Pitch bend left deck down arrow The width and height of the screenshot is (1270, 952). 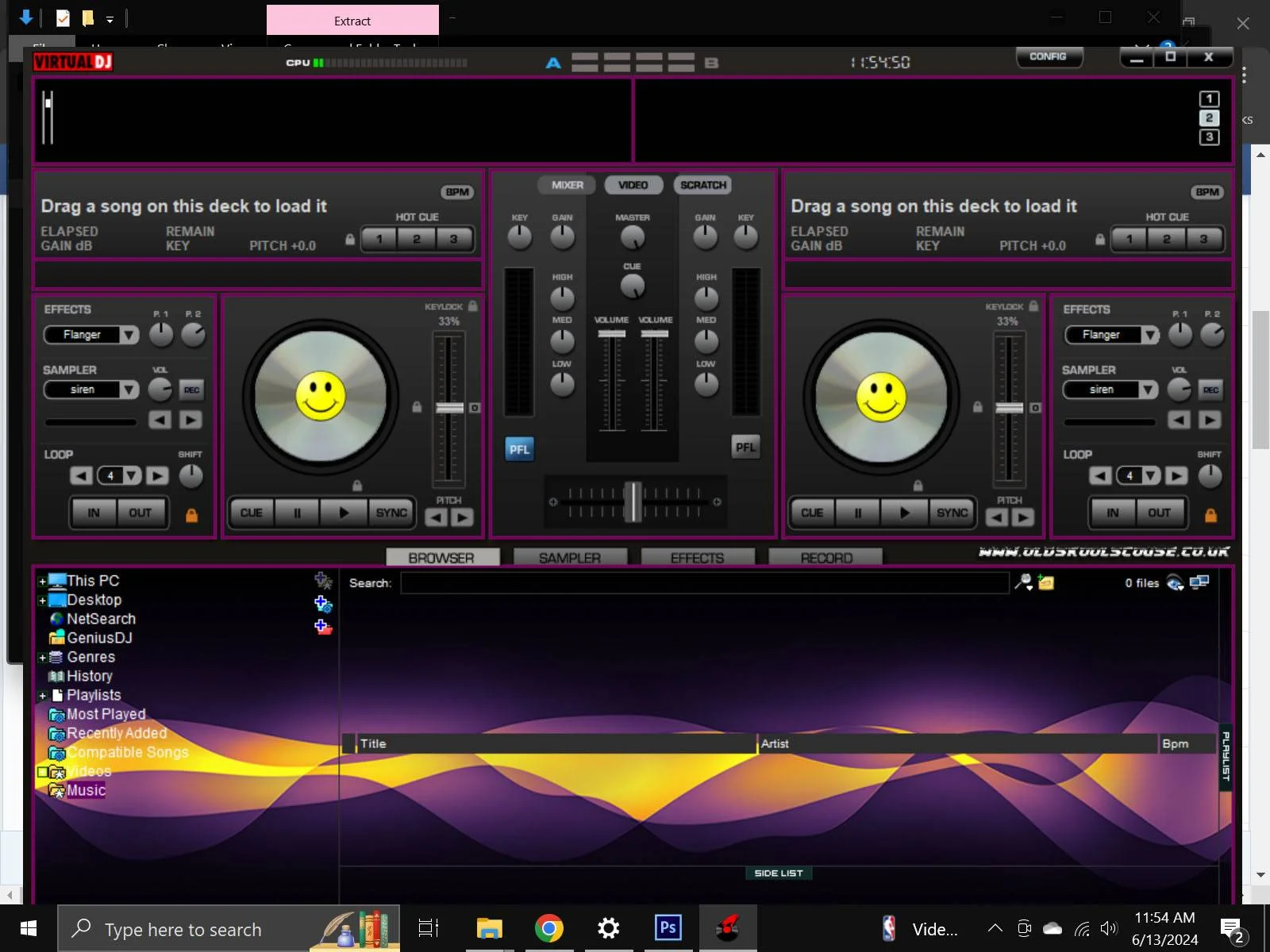pos(436,517)
